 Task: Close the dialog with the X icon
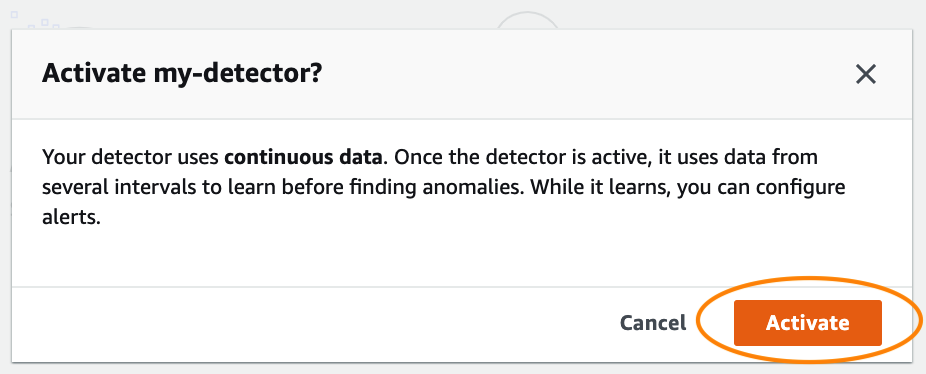[x=866, y=74]
